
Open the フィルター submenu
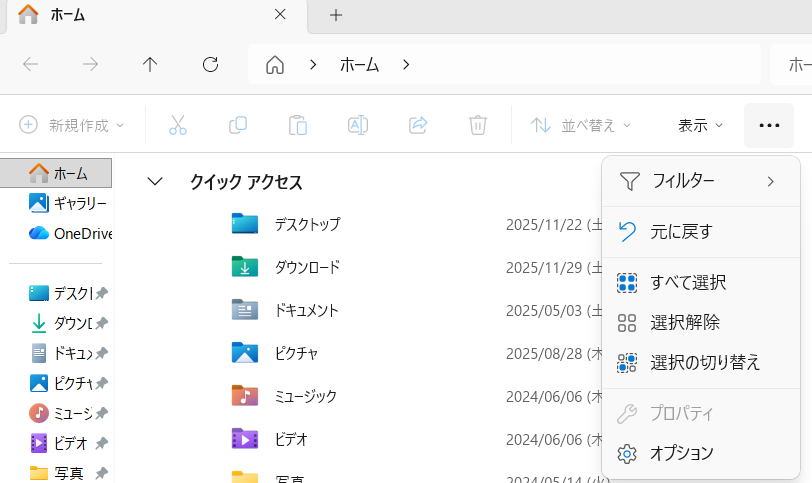[701, 181]
